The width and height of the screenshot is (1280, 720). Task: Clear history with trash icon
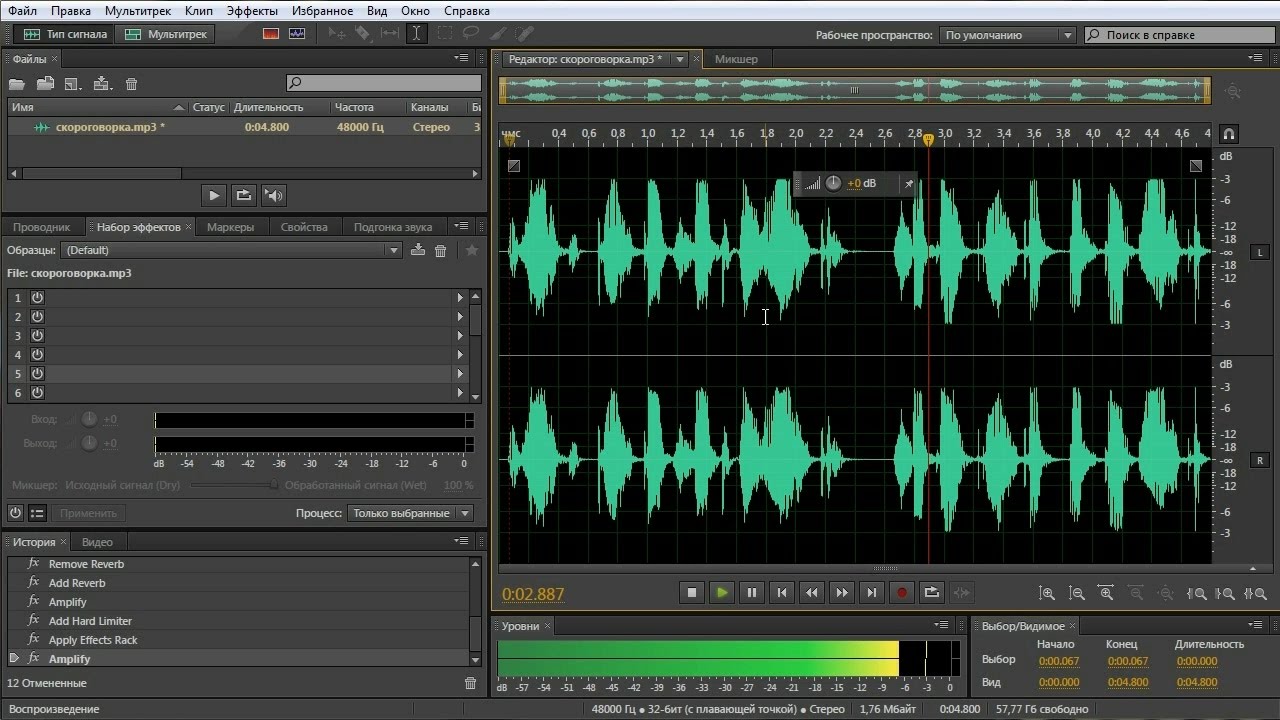471,683
